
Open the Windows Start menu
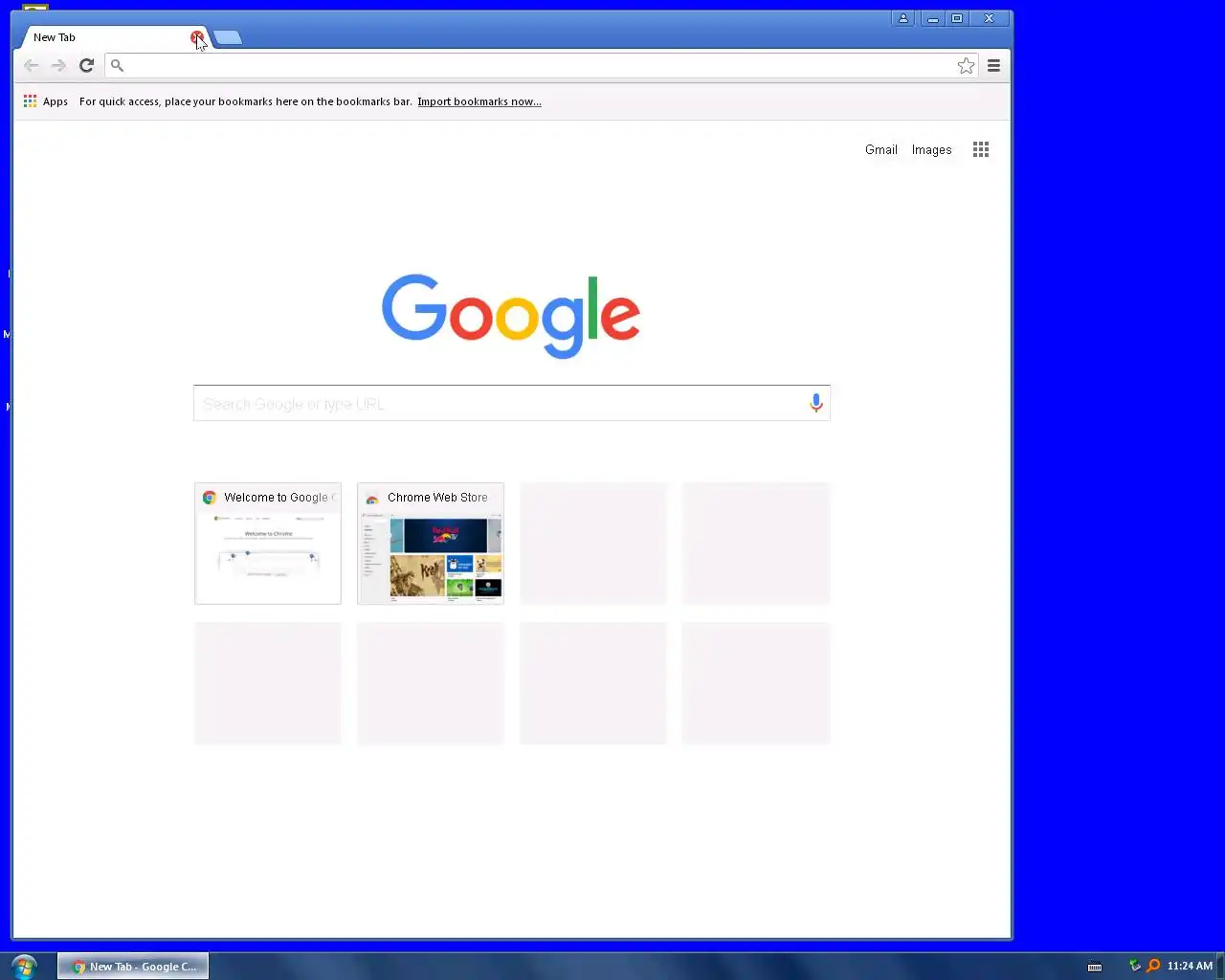click(24, 966)
